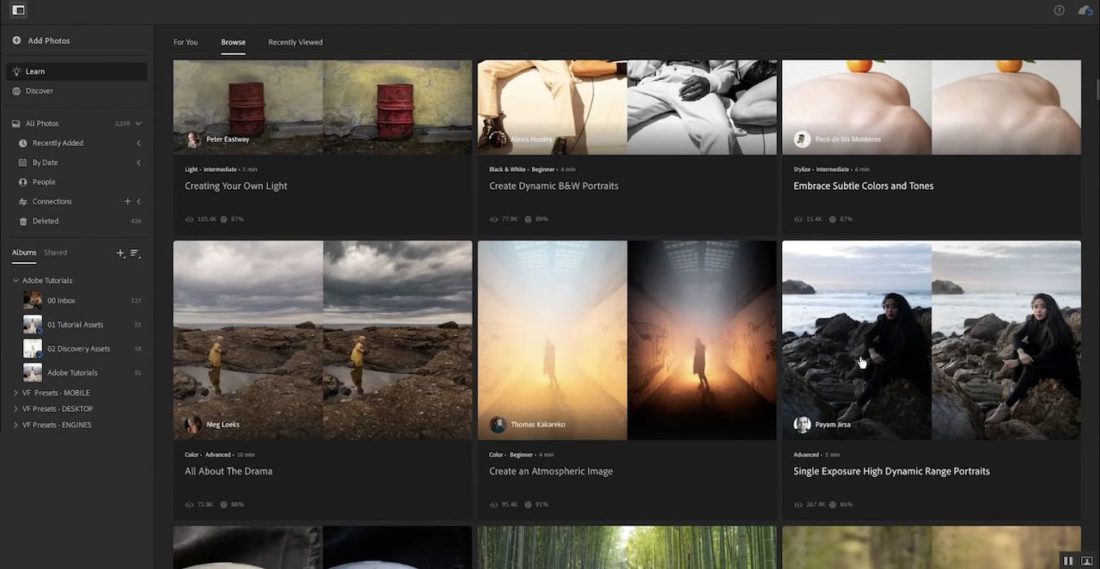The image size is (1100, 569).
Task: Open Deleted photos with the trash icon
Action: click(23, 221)
